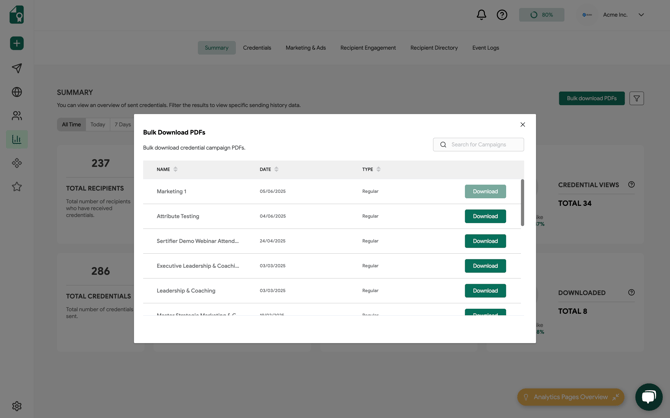
Task: Download the Leadership & Coaching campaign PDFs
Action: click(x=485, y=291)
